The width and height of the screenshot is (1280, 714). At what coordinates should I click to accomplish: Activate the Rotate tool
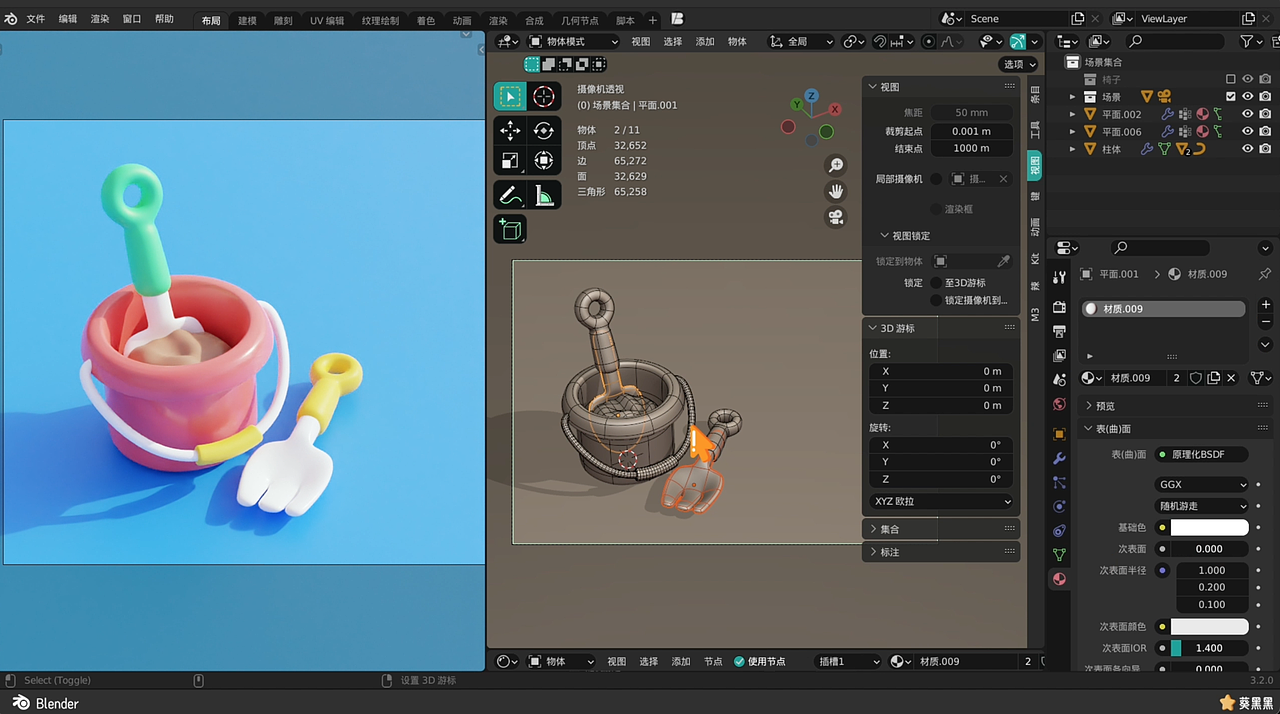[x=544, y=130]
